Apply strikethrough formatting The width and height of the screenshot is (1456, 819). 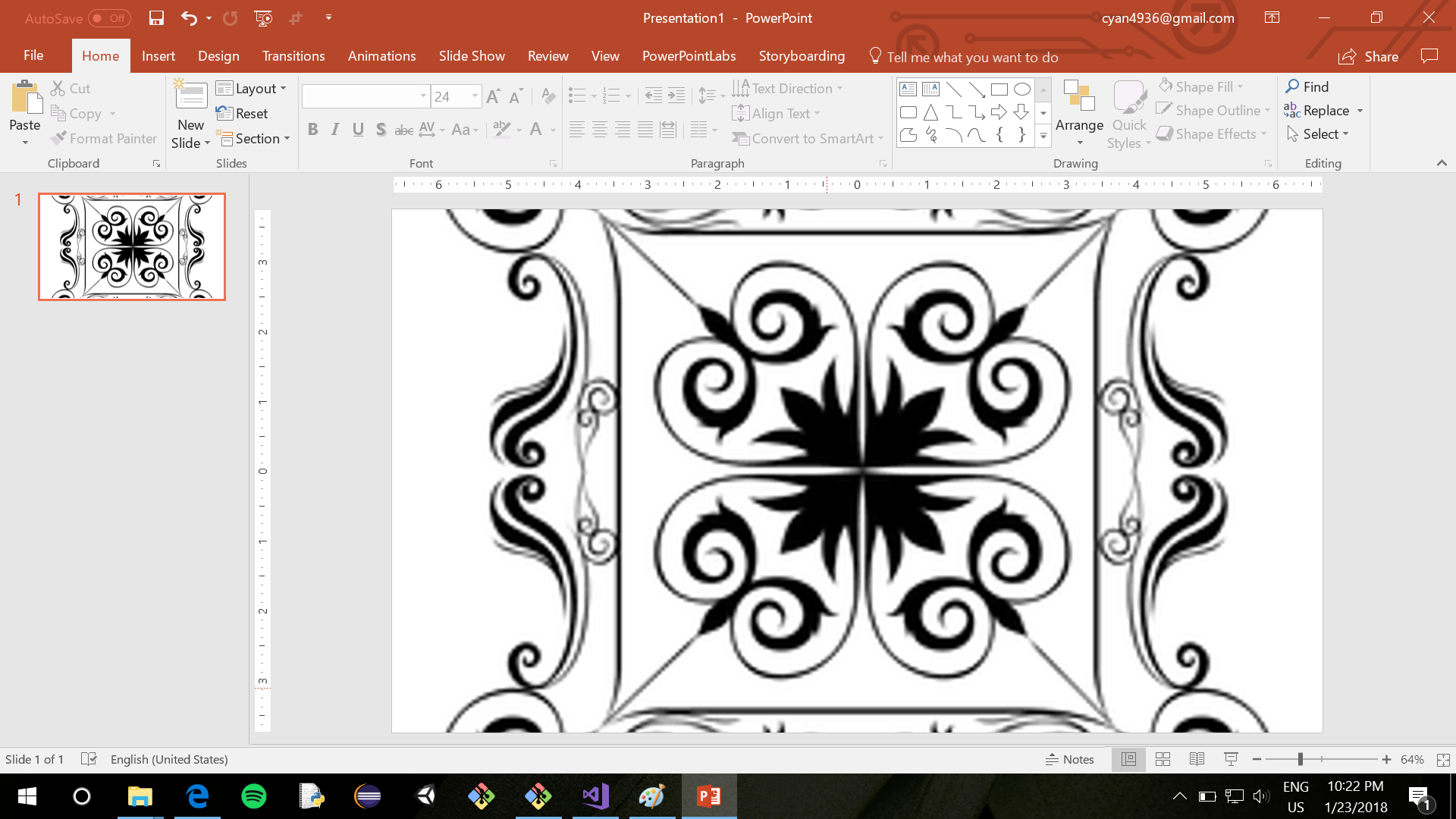[403, 130]
